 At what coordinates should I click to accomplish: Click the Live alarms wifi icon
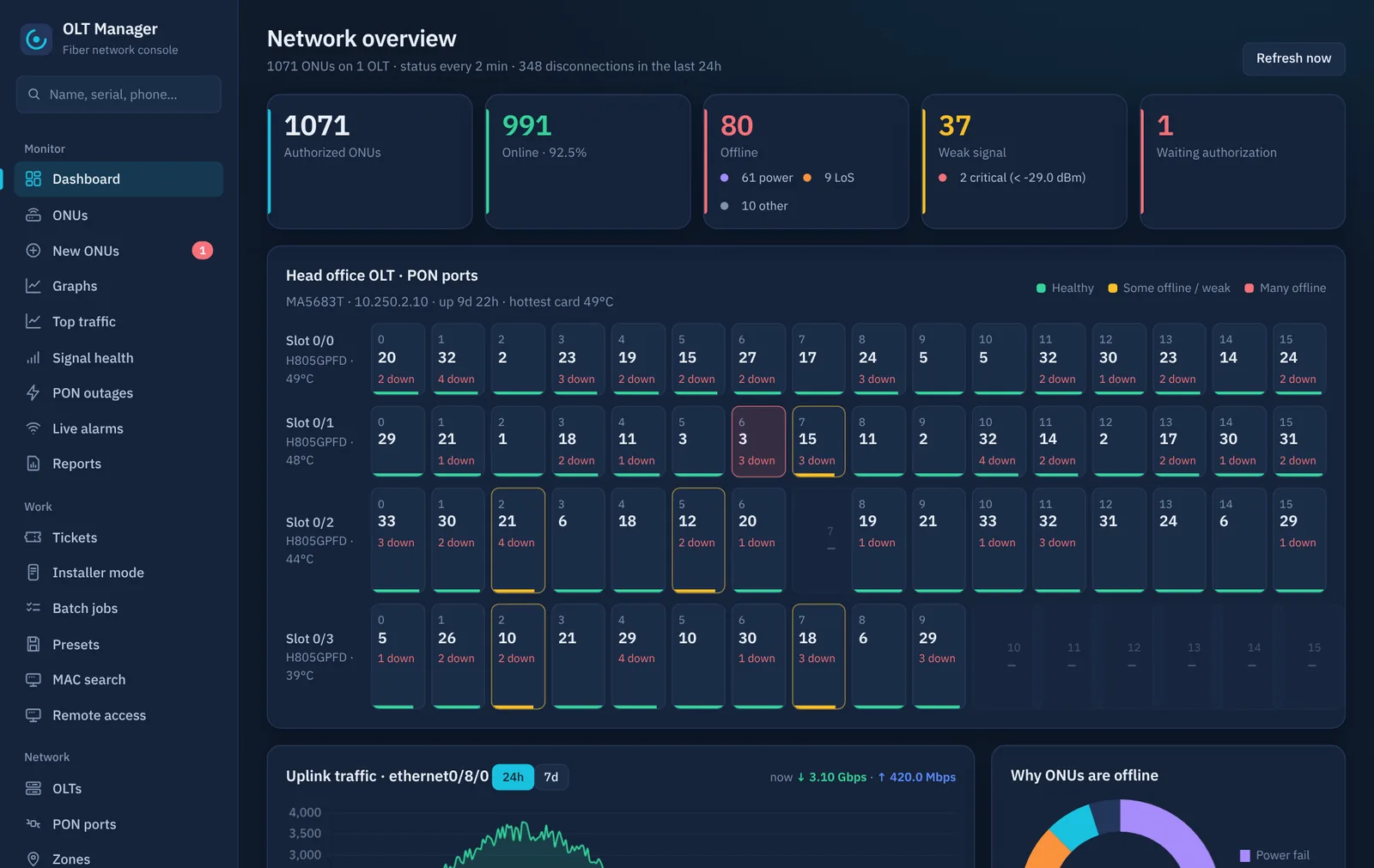click(33, 428)
